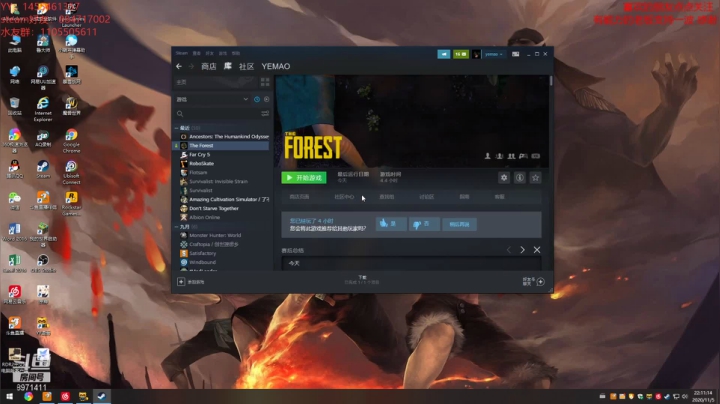Open the Community Hub link
Screen dimensions: 720x404
pos(344,196)
